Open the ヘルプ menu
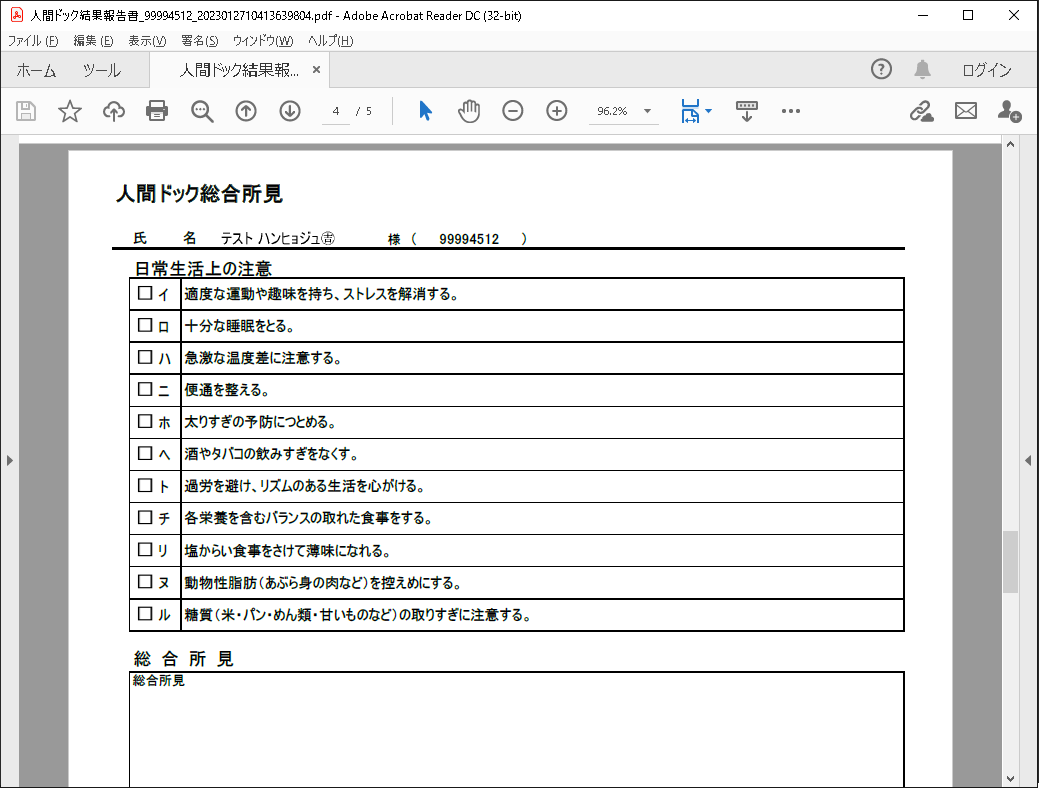The image size is (1039, 788). tap(330, 41)
